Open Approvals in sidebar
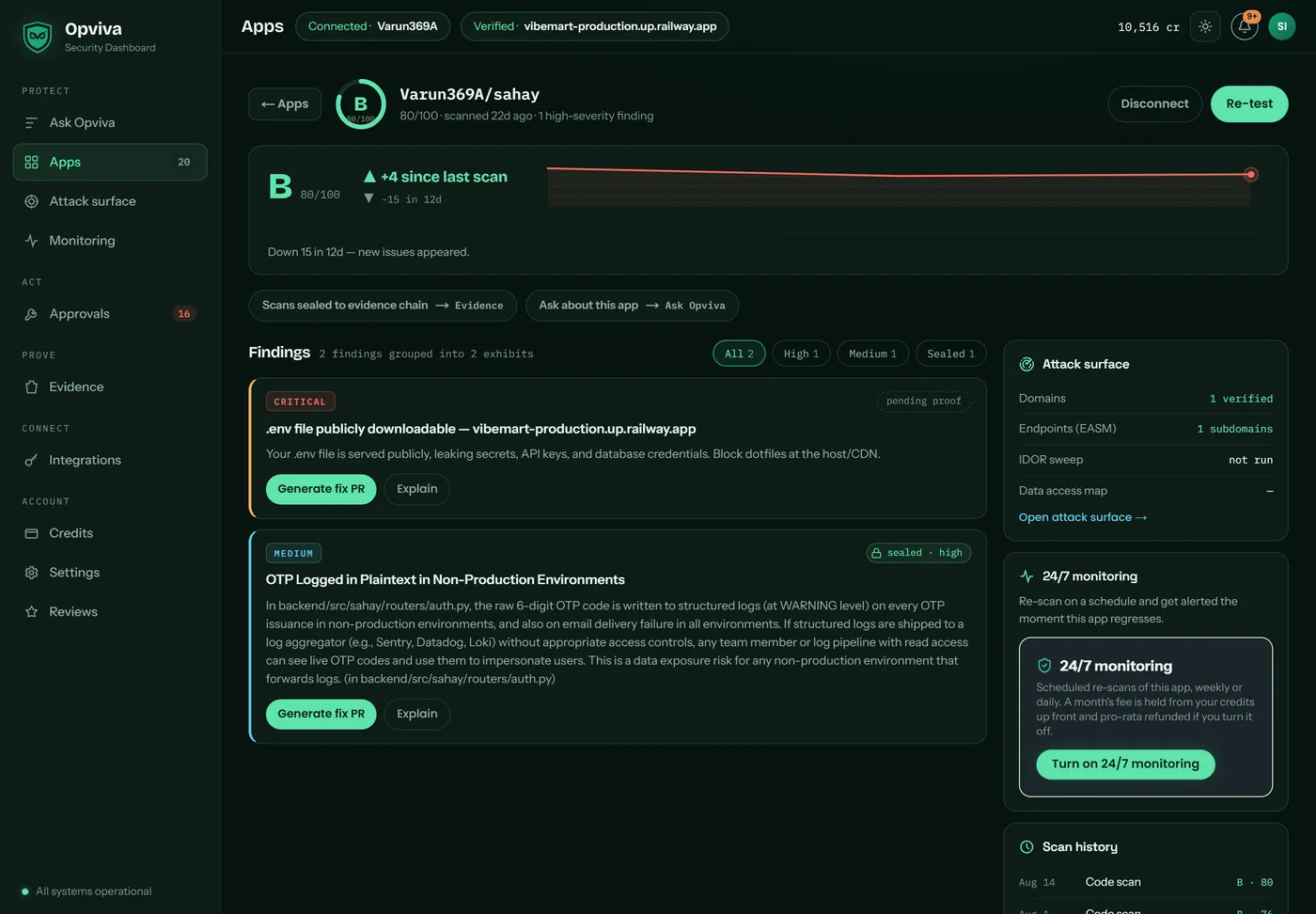 click(x=110, y=314)
